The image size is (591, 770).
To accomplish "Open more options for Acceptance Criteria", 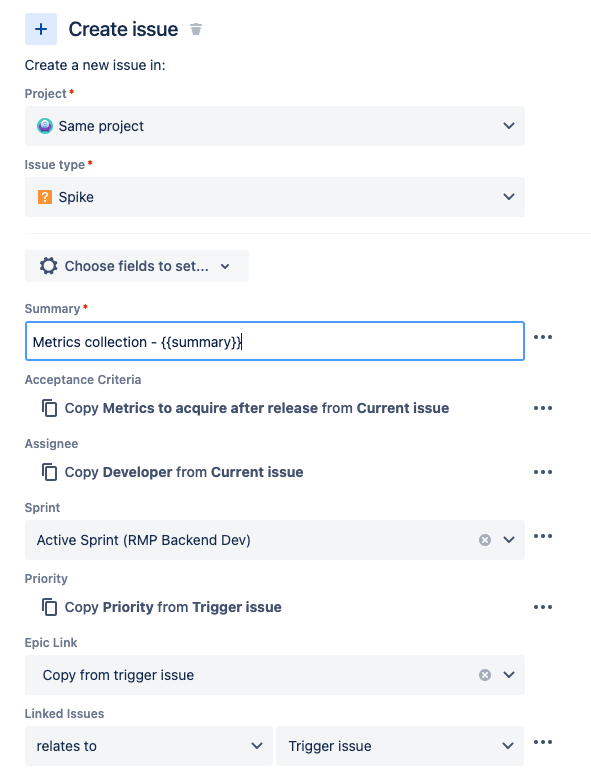I will 543,408.
